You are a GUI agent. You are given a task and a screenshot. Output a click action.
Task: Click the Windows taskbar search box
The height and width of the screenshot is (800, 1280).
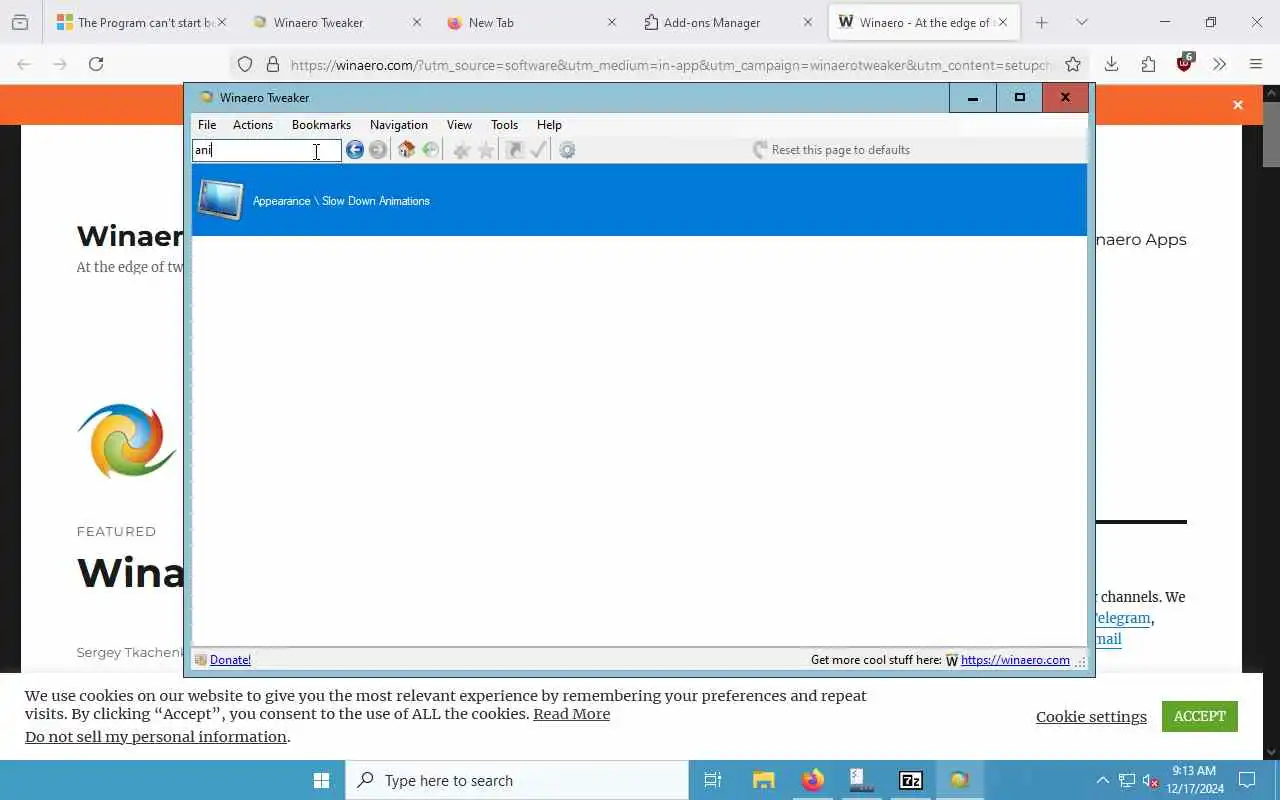[x=517, y=780]
